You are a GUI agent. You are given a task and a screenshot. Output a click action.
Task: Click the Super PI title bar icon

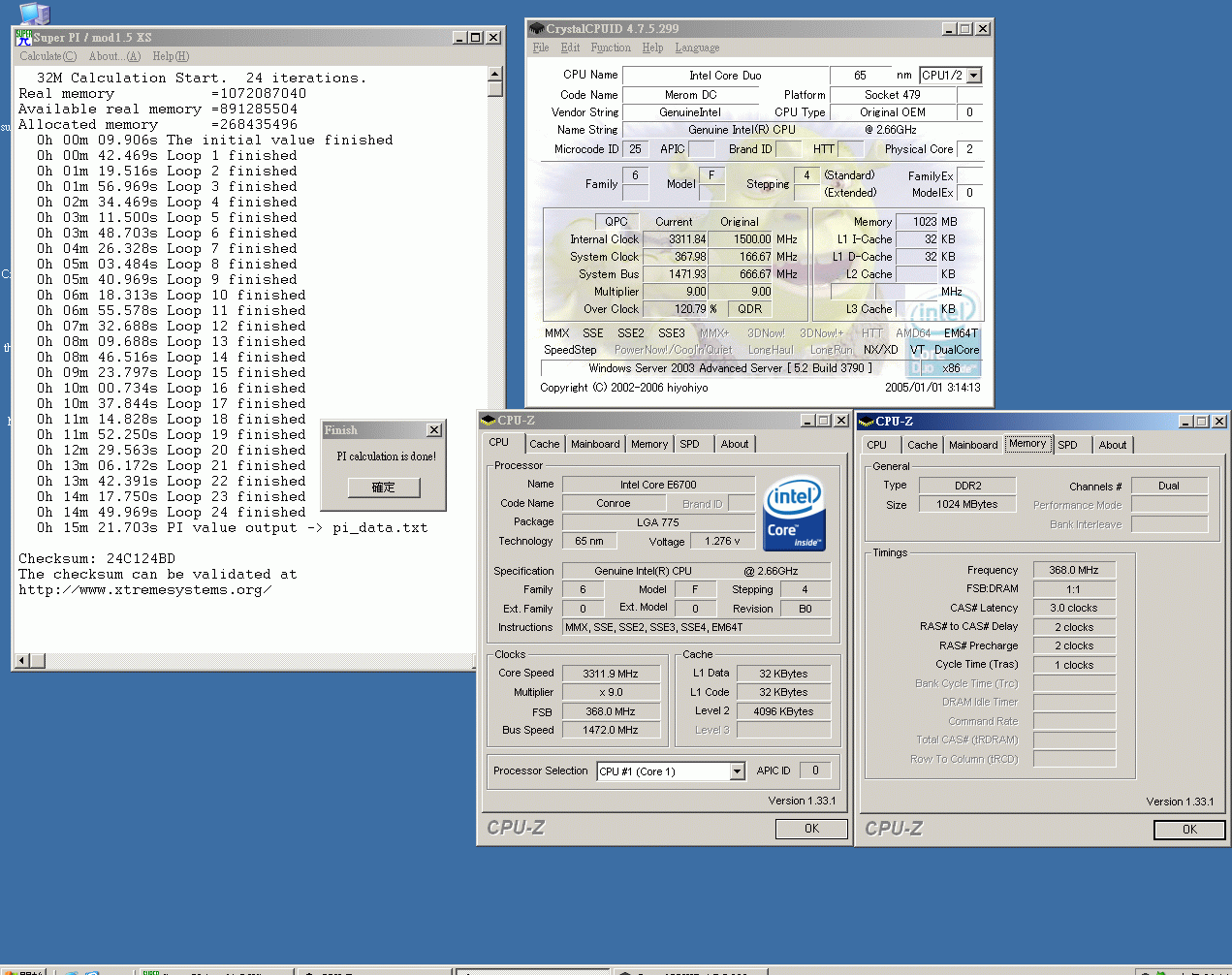(23, 38)
